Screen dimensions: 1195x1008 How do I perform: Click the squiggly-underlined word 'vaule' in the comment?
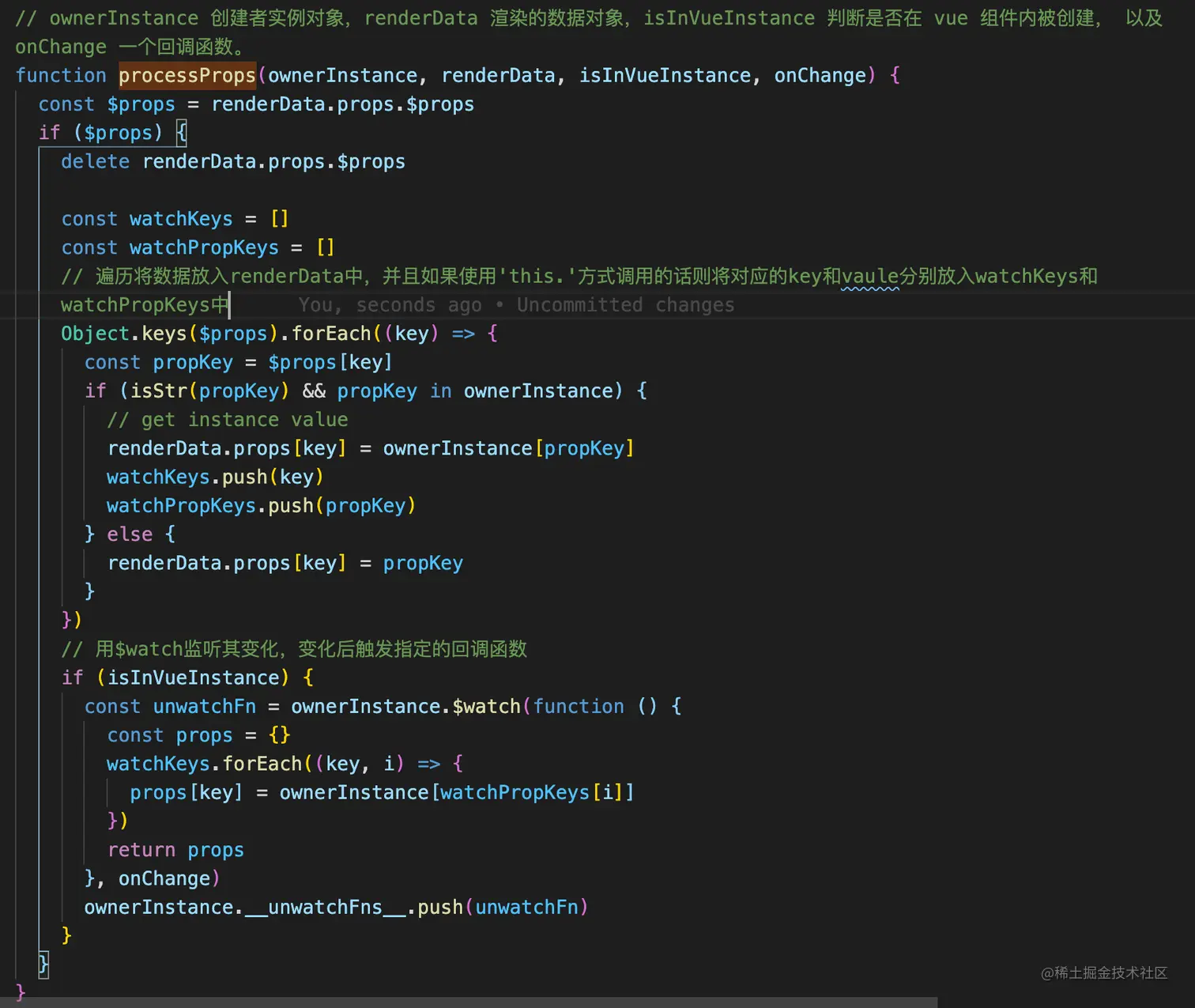870,277
